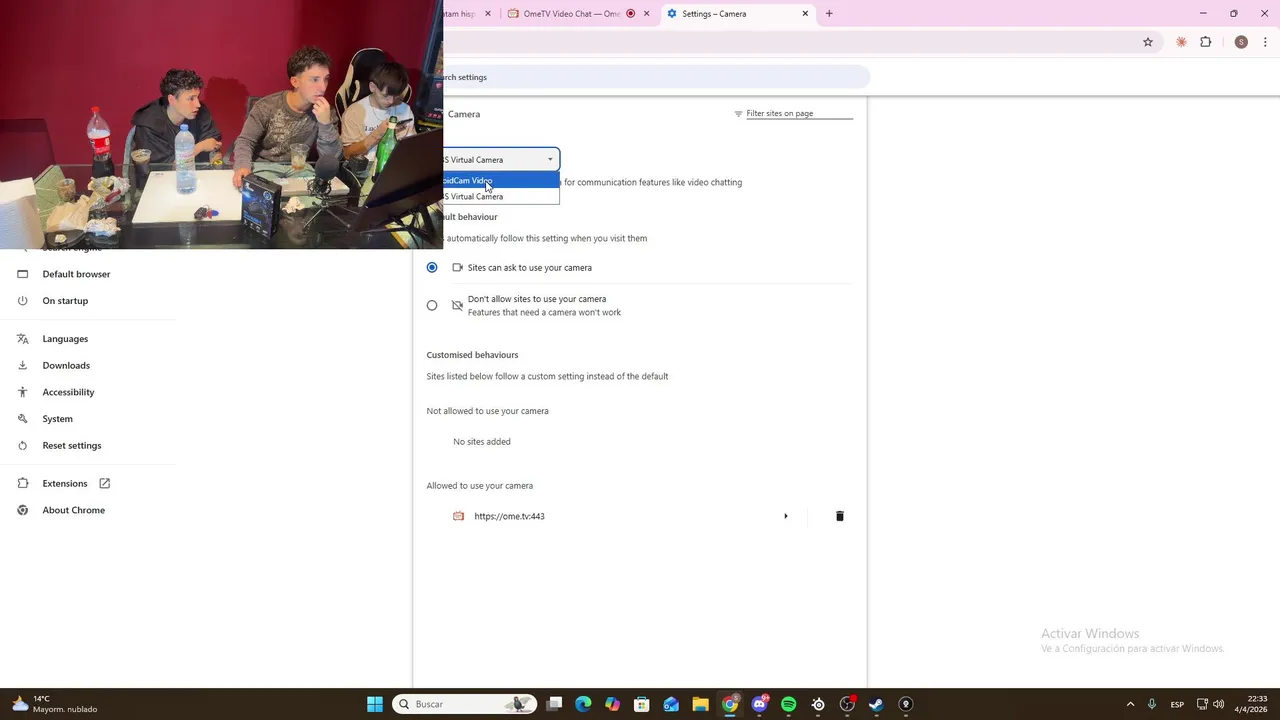Open the weather widget showing 14°C

click(54, 704)
